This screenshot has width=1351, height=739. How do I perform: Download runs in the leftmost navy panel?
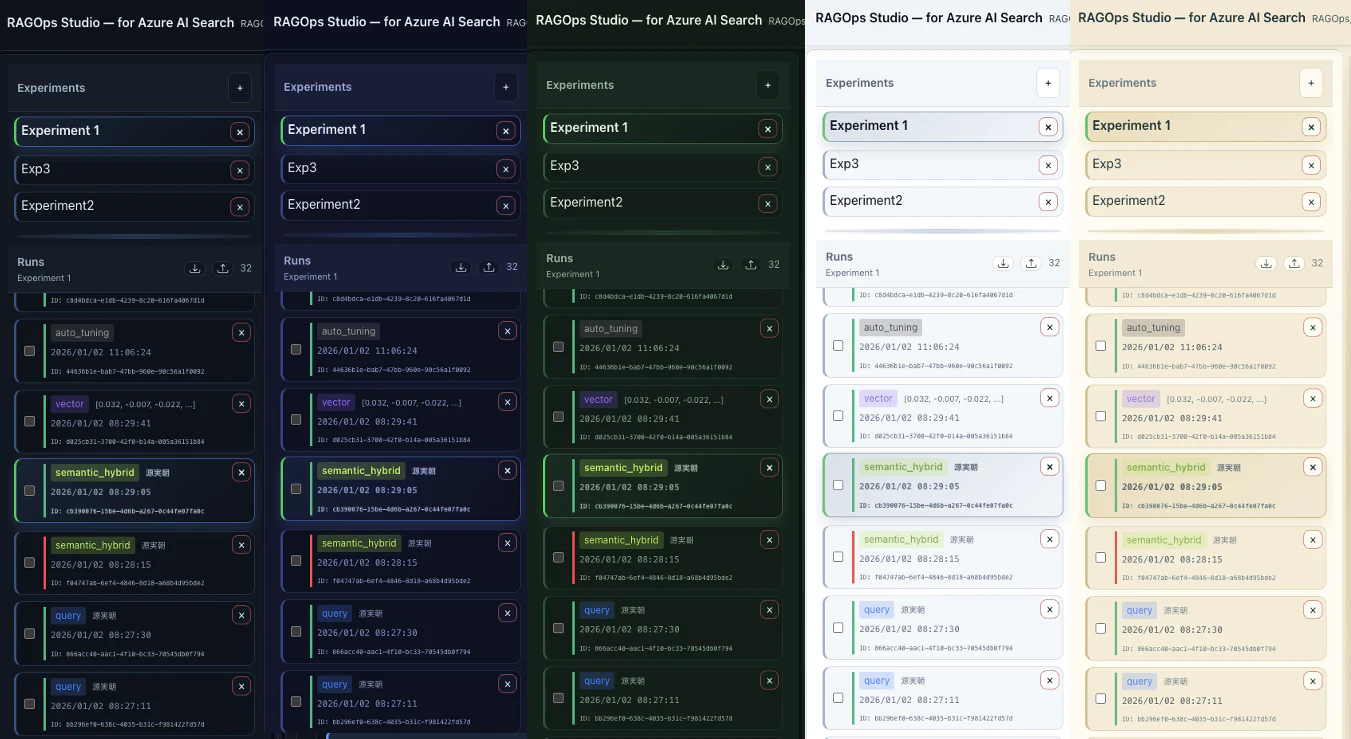195,268
